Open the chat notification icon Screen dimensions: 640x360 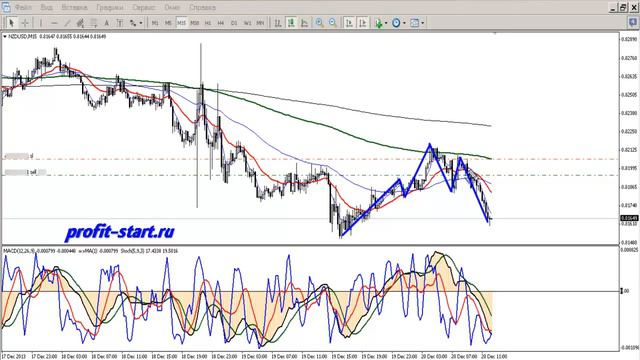click(633, 23)
